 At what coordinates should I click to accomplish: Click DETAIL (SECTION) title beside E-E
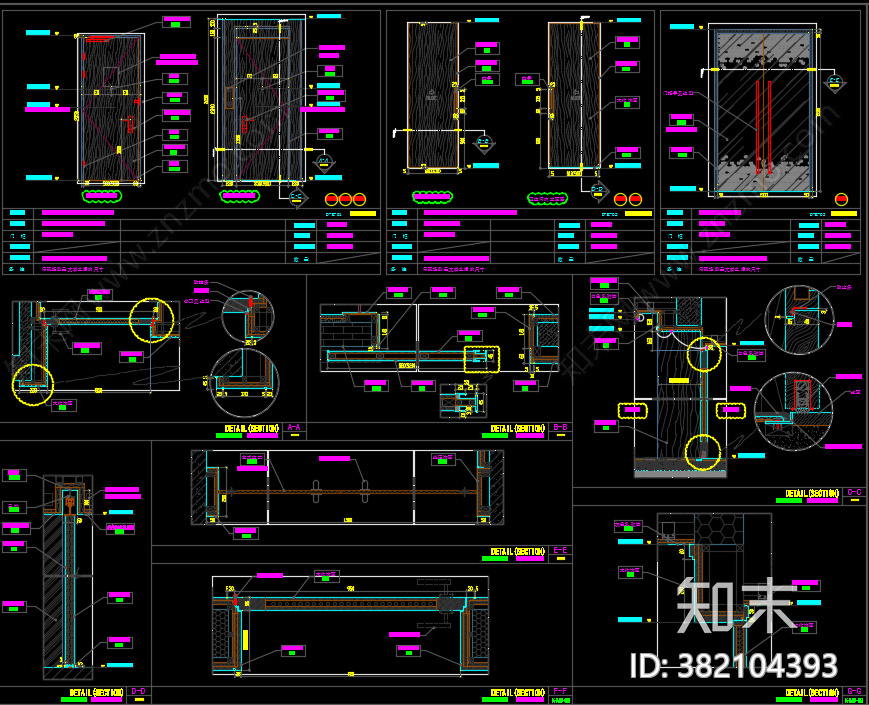pos(518,551)
